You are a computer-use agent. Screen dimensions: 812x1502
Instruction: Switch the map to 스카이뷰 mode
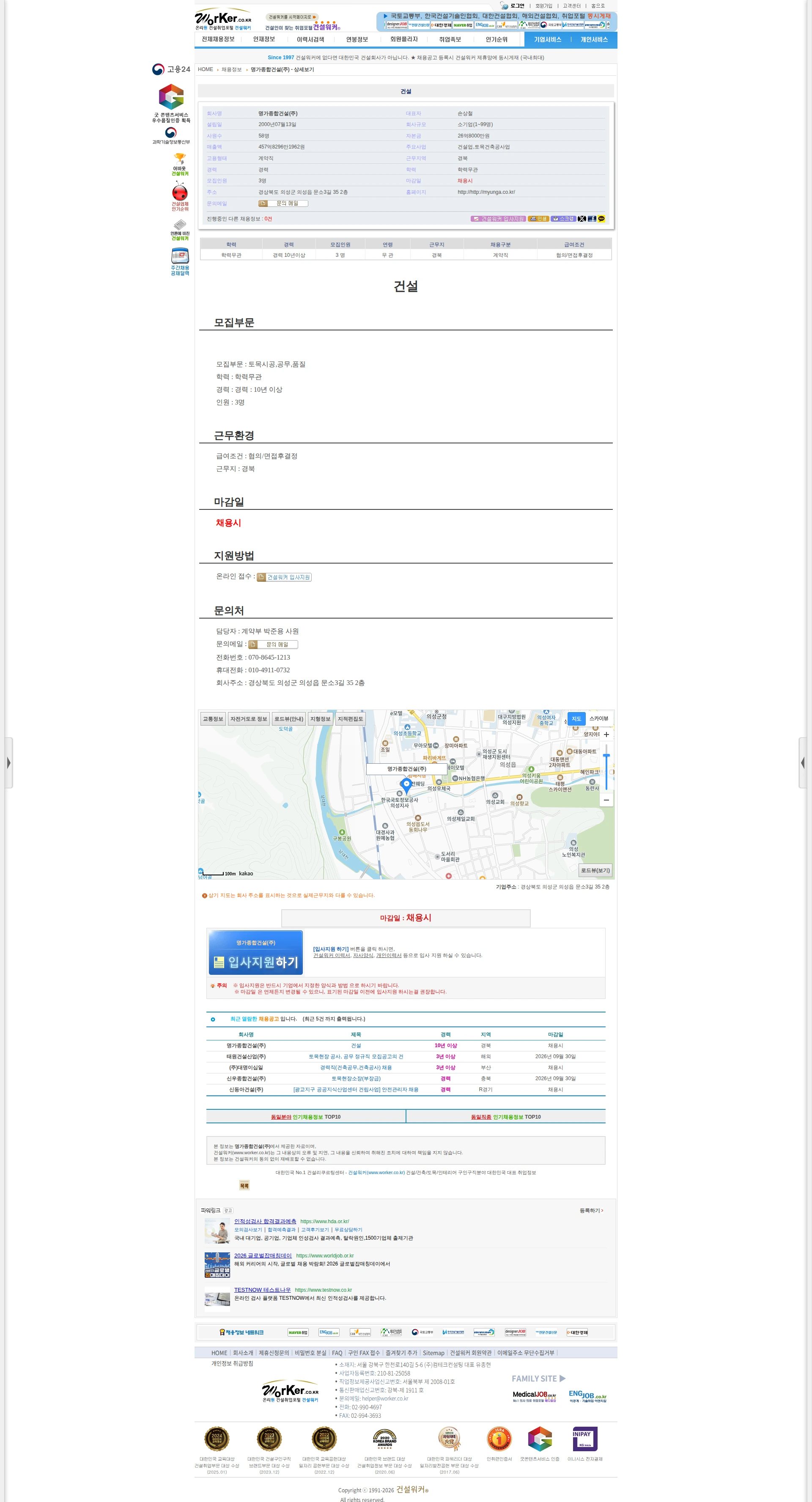(599, 718)
